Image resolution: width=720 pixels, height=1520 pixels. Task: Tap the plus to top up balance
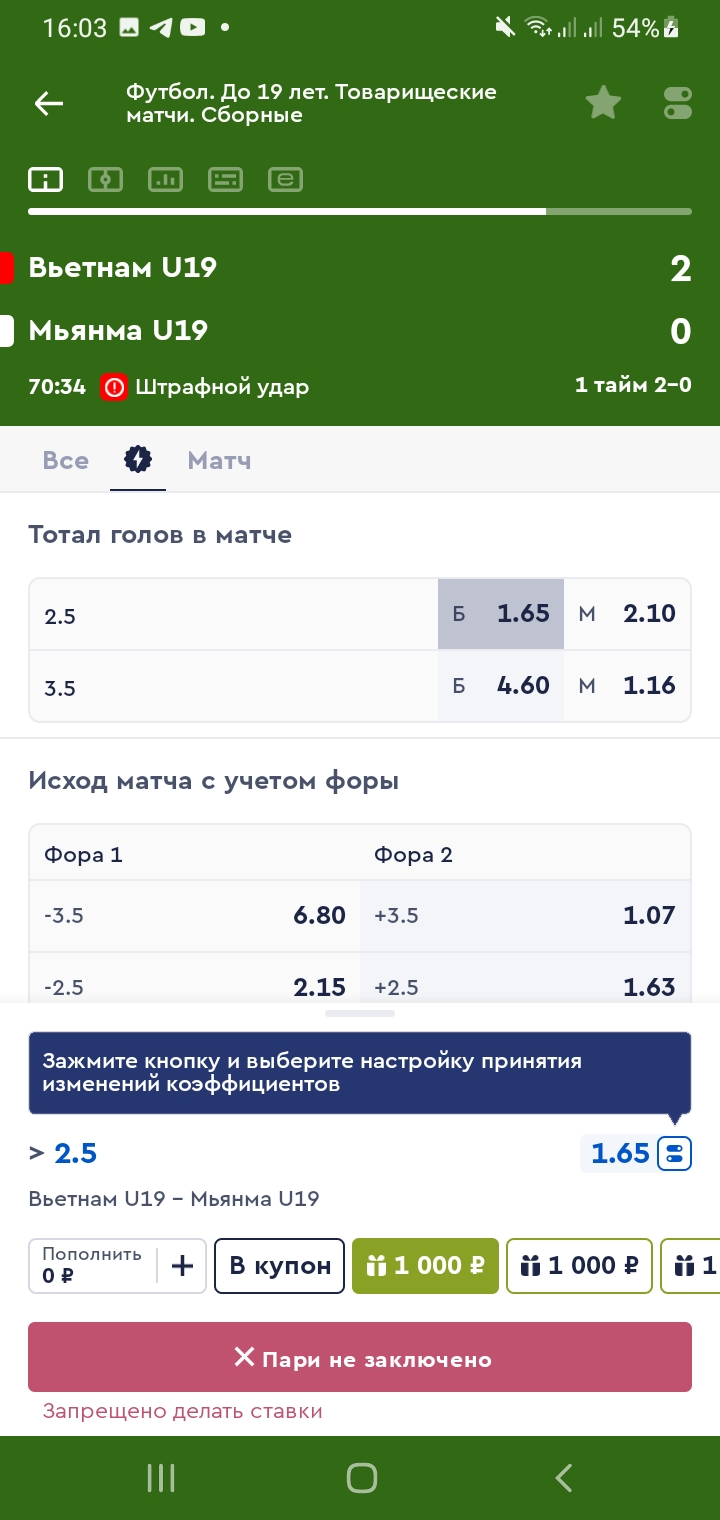click(182, 1266)
